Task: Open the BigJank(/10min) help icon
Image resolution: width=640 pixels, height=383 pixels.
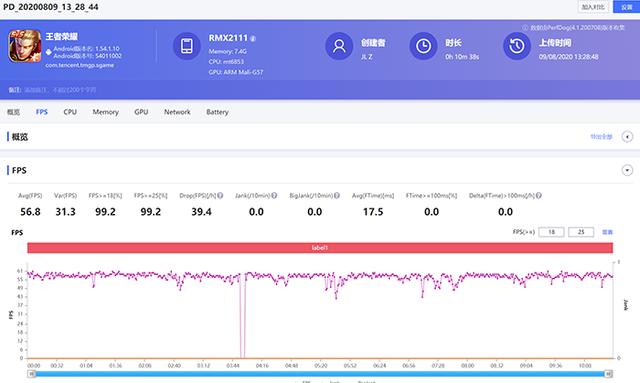Action: coord(337,196)
